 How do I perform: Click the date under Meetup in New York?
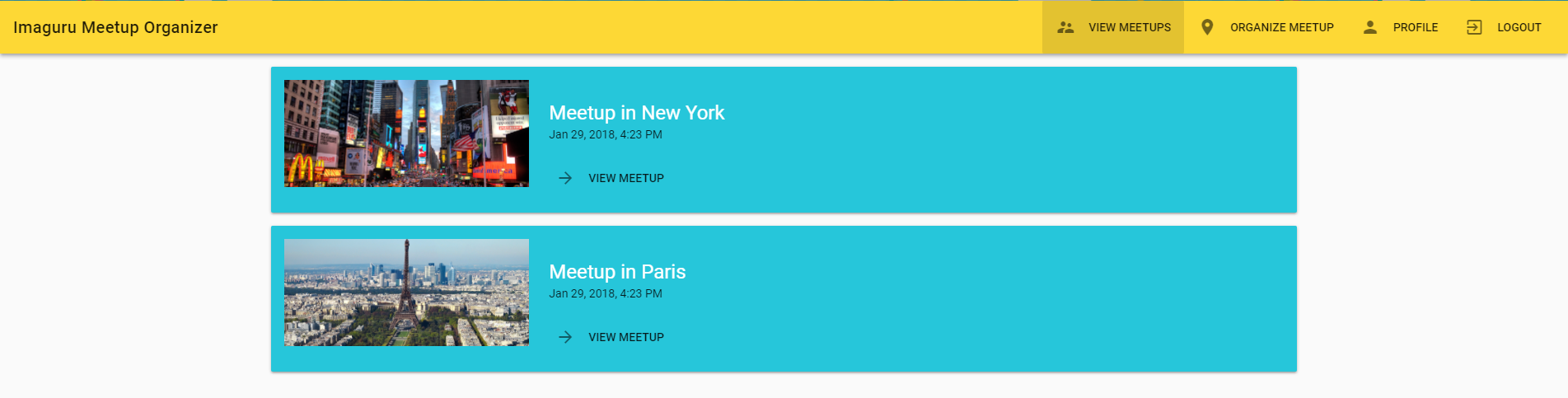click(x=606, y=134)
